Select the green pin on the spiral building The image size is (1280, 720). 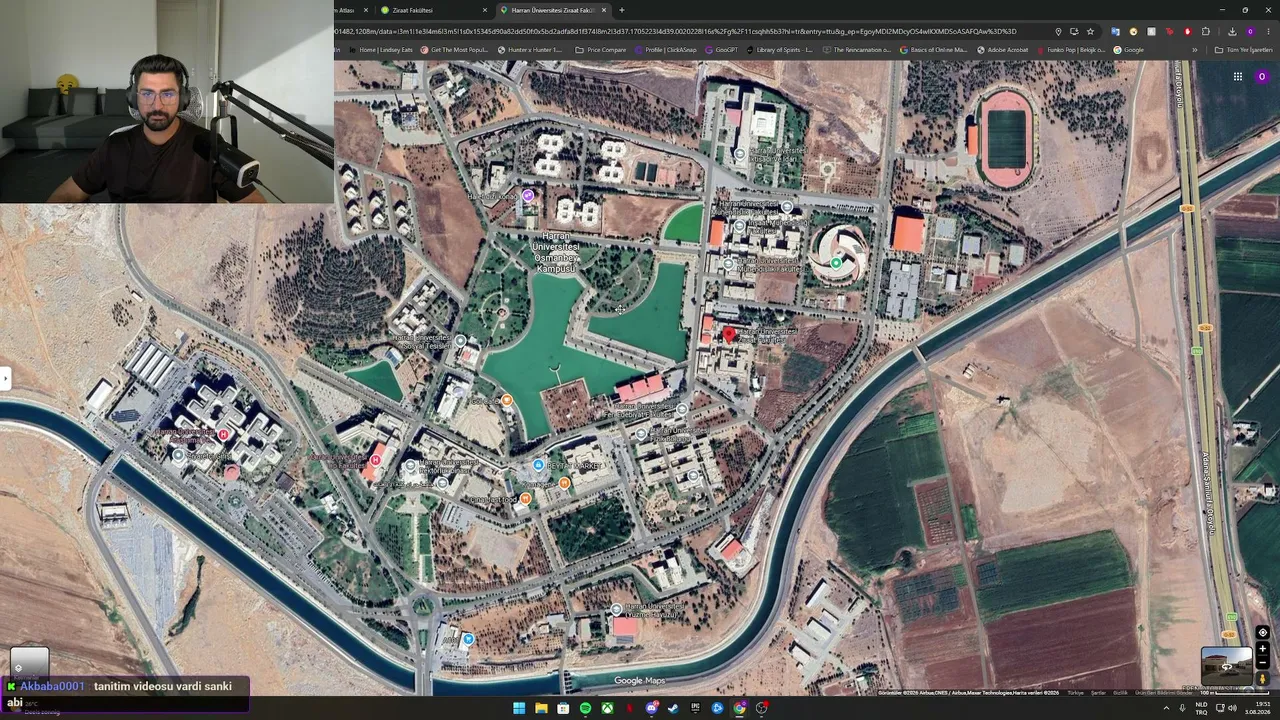836,263
